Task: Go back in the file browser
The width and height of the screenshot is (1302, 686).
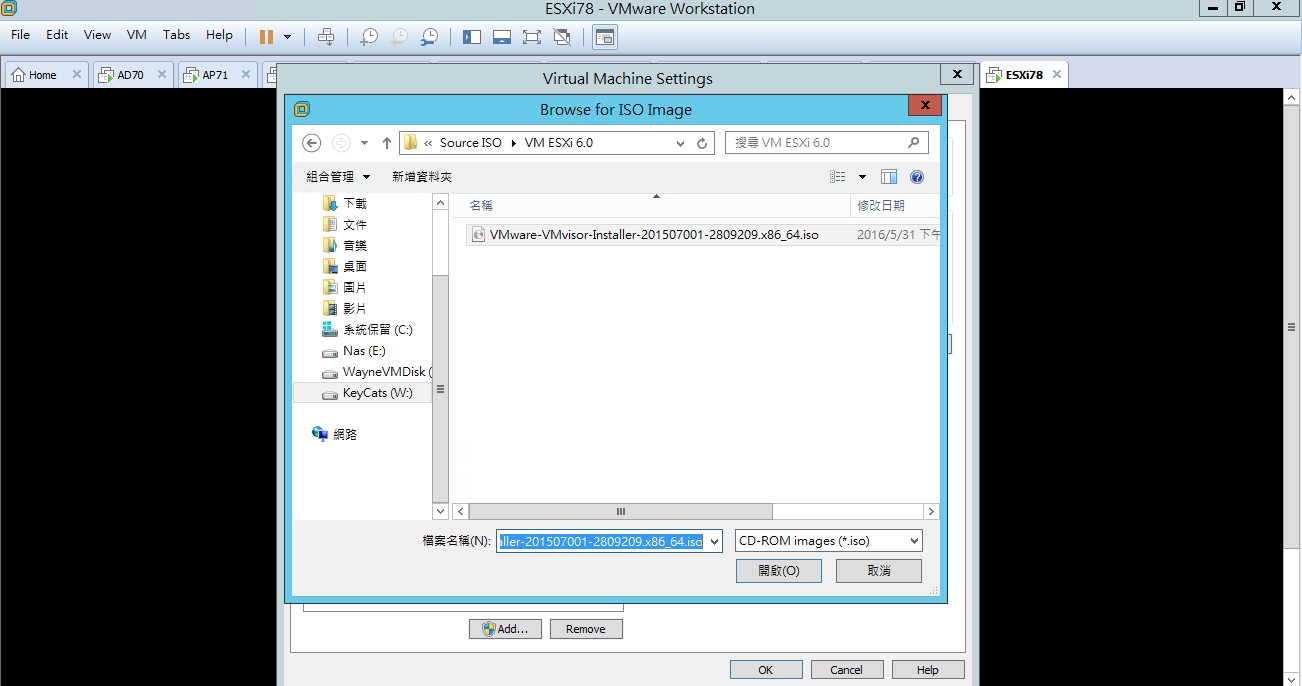Action: (x=311, y=143)
